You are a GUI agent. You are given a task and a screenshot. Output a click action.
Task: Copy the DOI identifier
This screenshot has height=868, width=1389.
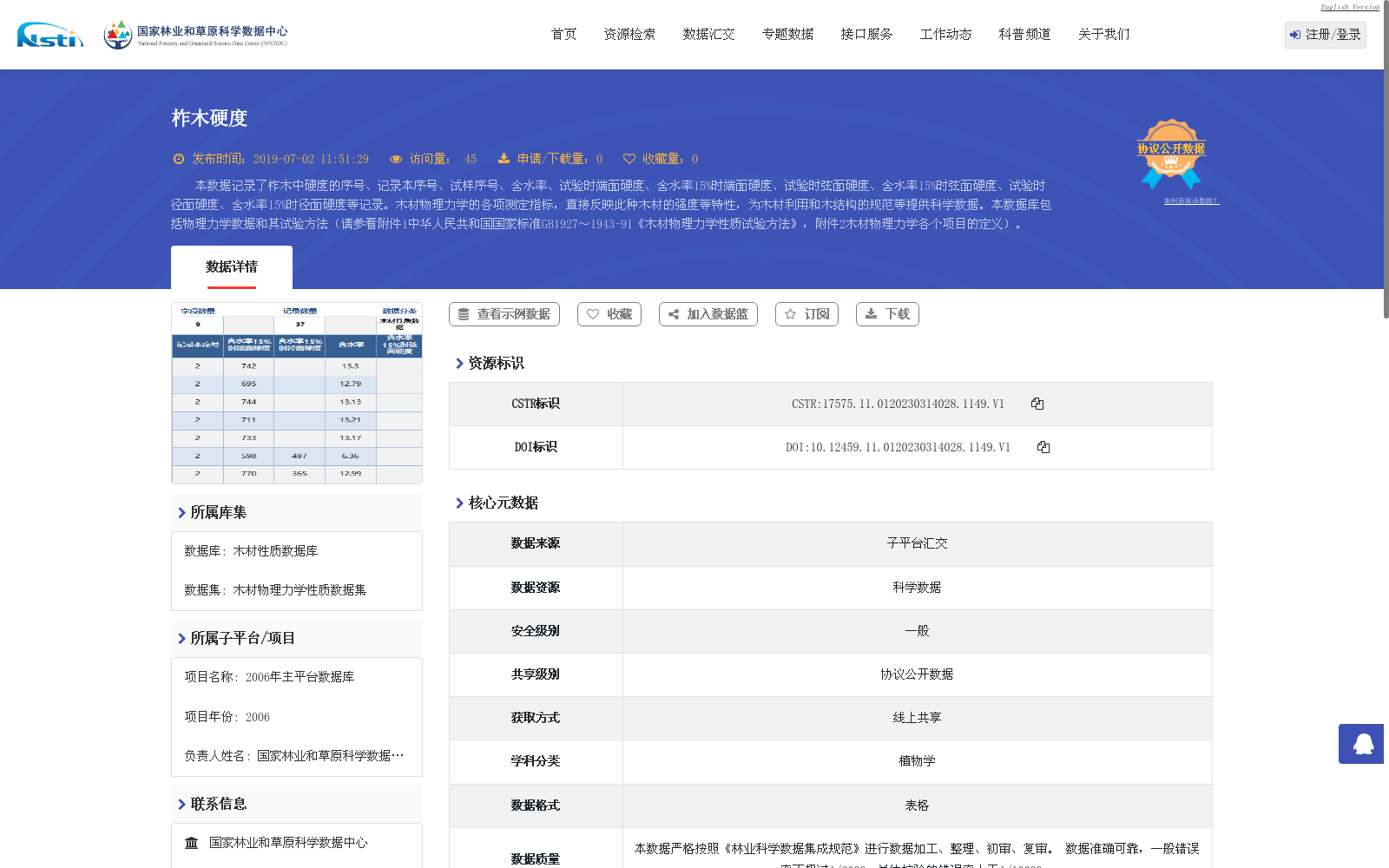1043,447
